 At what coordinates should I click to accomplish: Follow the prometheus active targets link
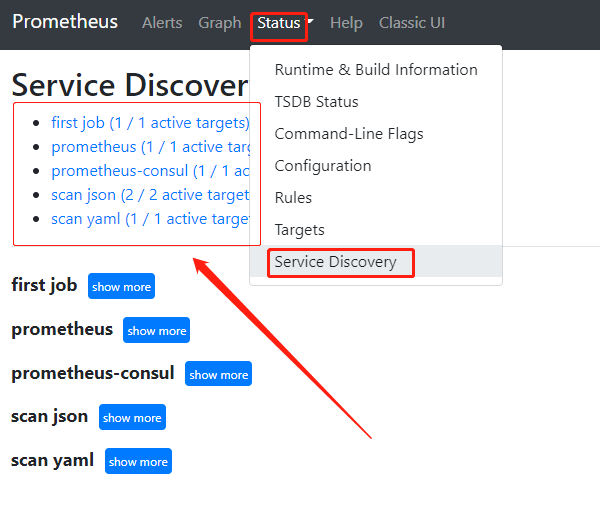pyautogui.click(x=150, y=147)
